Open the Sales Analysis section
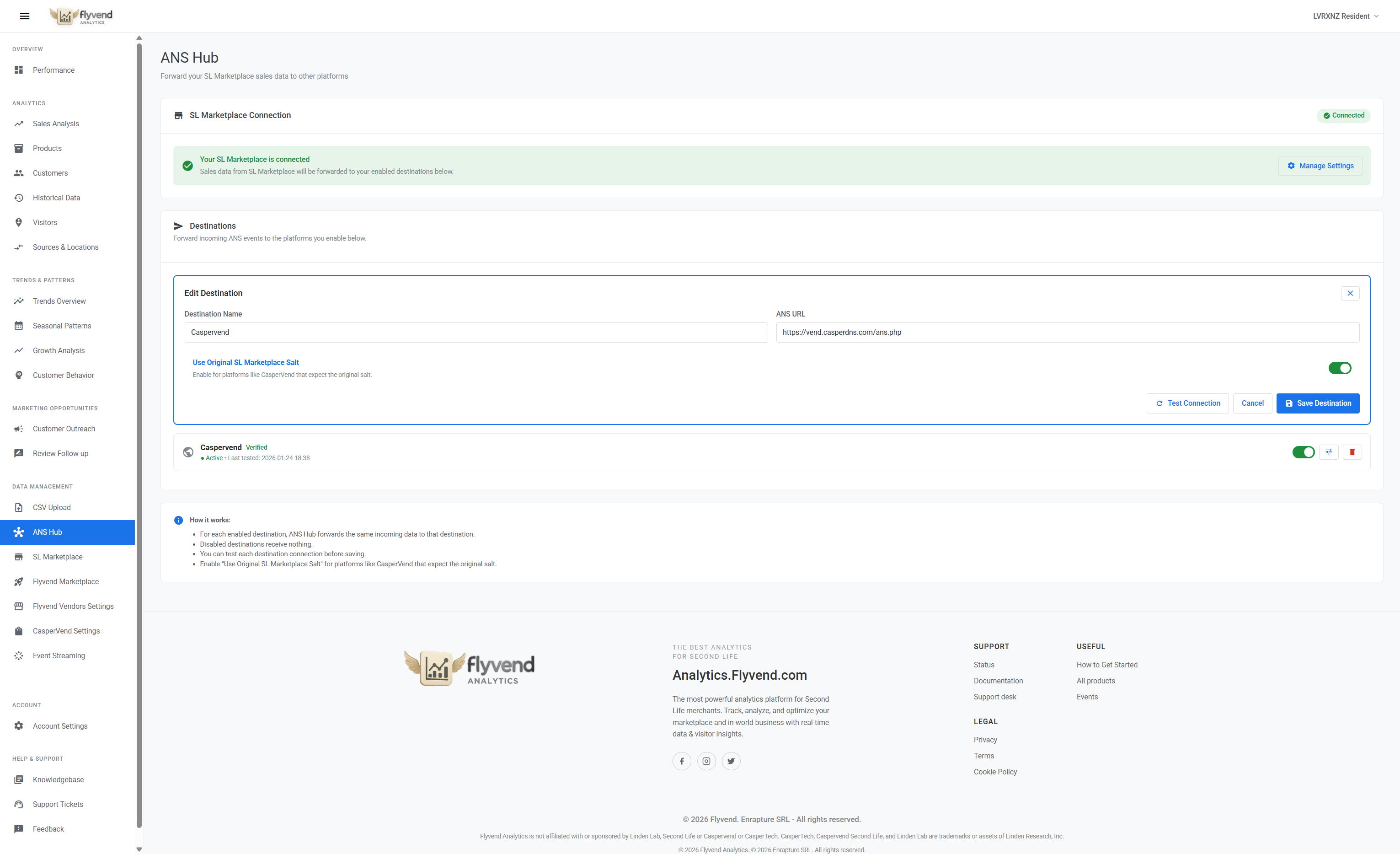Viewport: 1400px width, 854px height. [x=55, y=124]
